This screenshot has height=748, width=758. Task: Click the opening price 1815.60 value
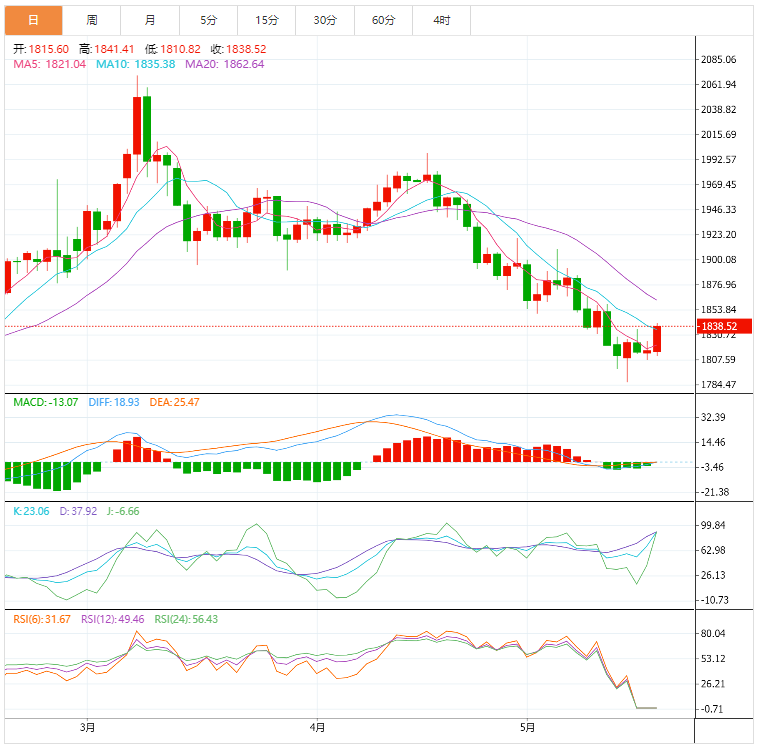(48, 49)
